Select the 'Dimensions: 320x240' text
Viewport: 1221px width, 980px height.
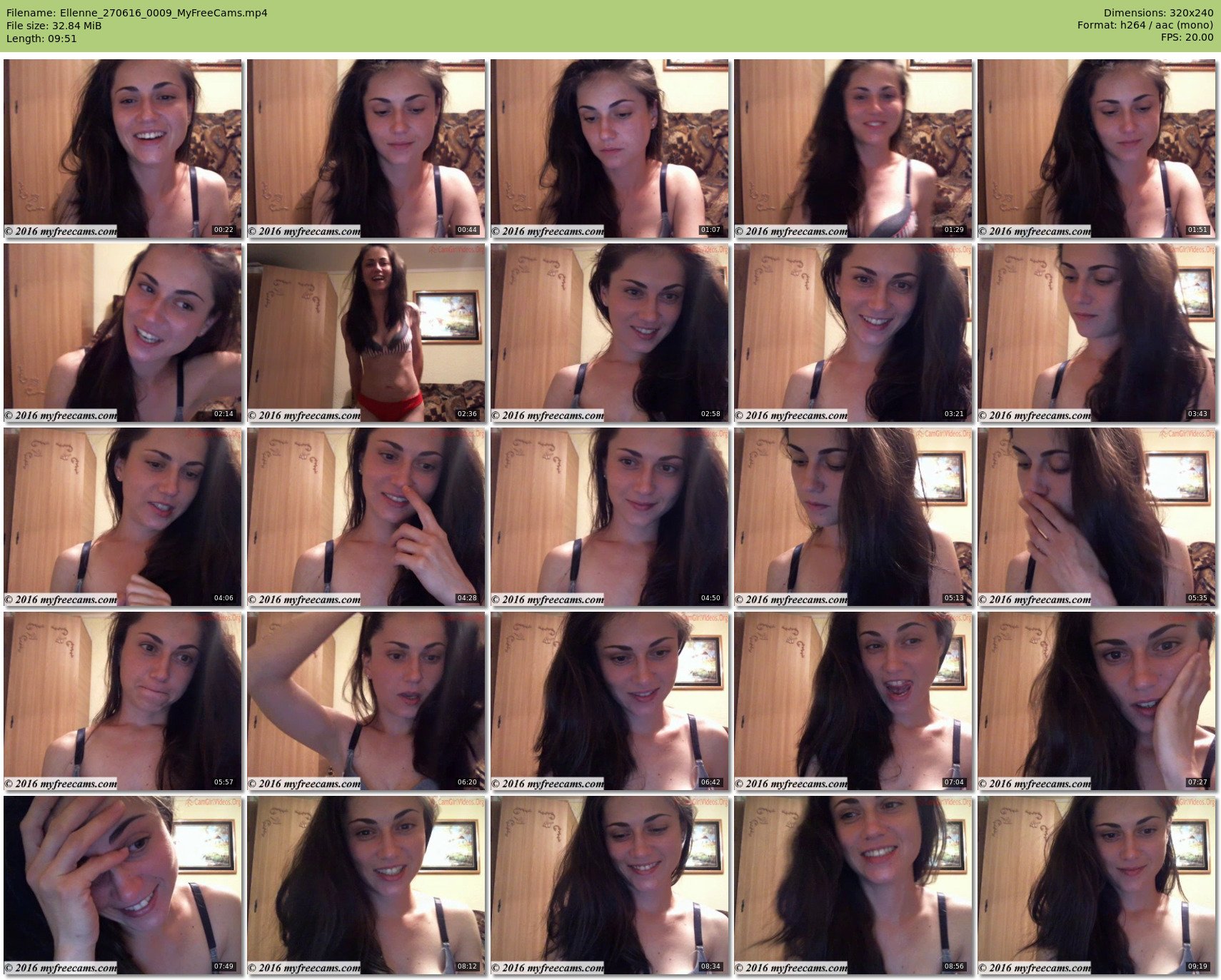point(1158,13)
